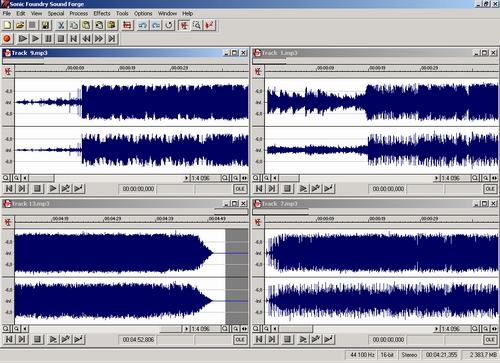
Task: Select the Magnify tool in main toolbar
Action: click(197, 25)
